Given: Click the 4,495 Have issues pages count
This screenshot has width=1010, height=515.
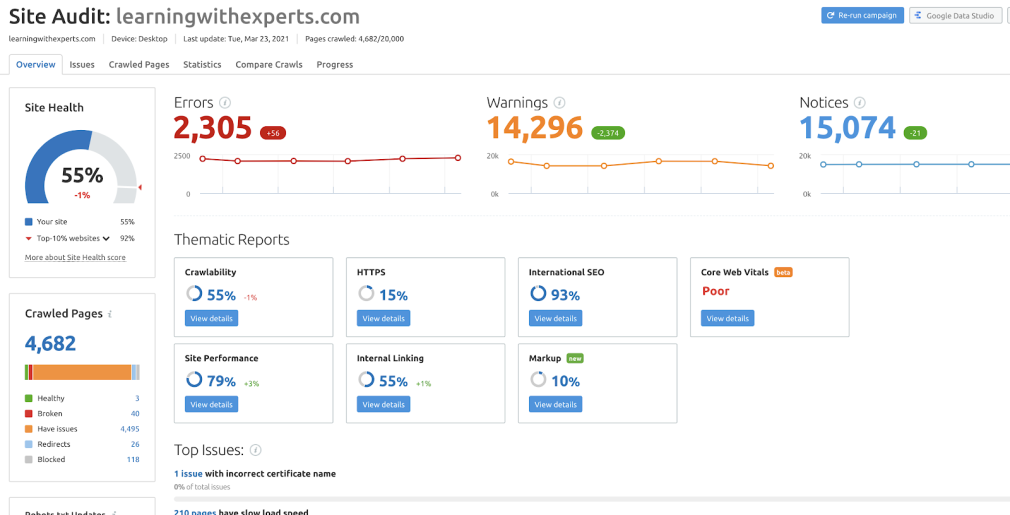Looking at the screenshot, I should (129, 429).
